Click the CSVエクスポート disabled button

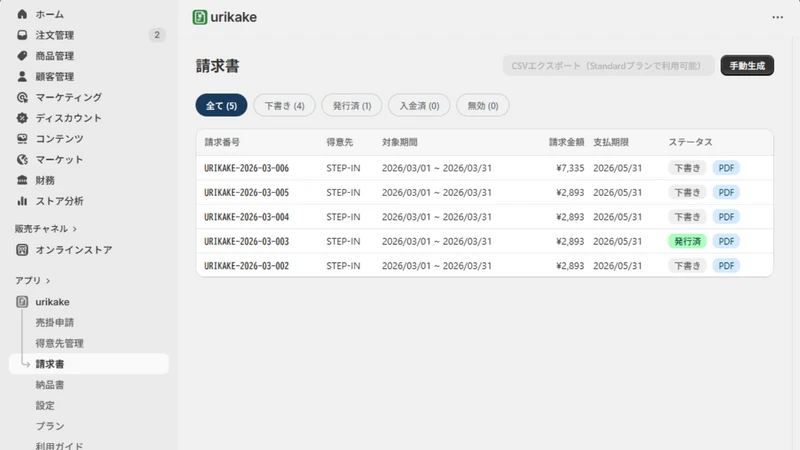pos(608,66)
